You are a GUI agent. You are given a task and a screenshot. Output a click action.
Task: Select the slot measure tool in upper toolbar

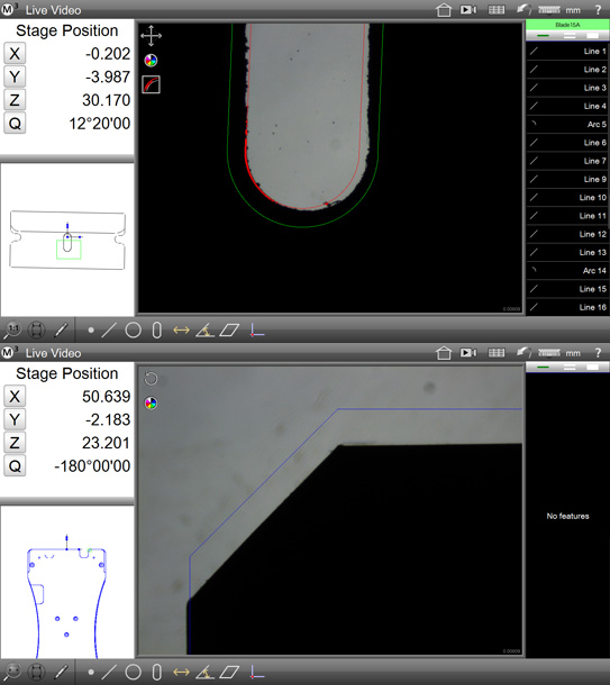(x=157, y=330)
